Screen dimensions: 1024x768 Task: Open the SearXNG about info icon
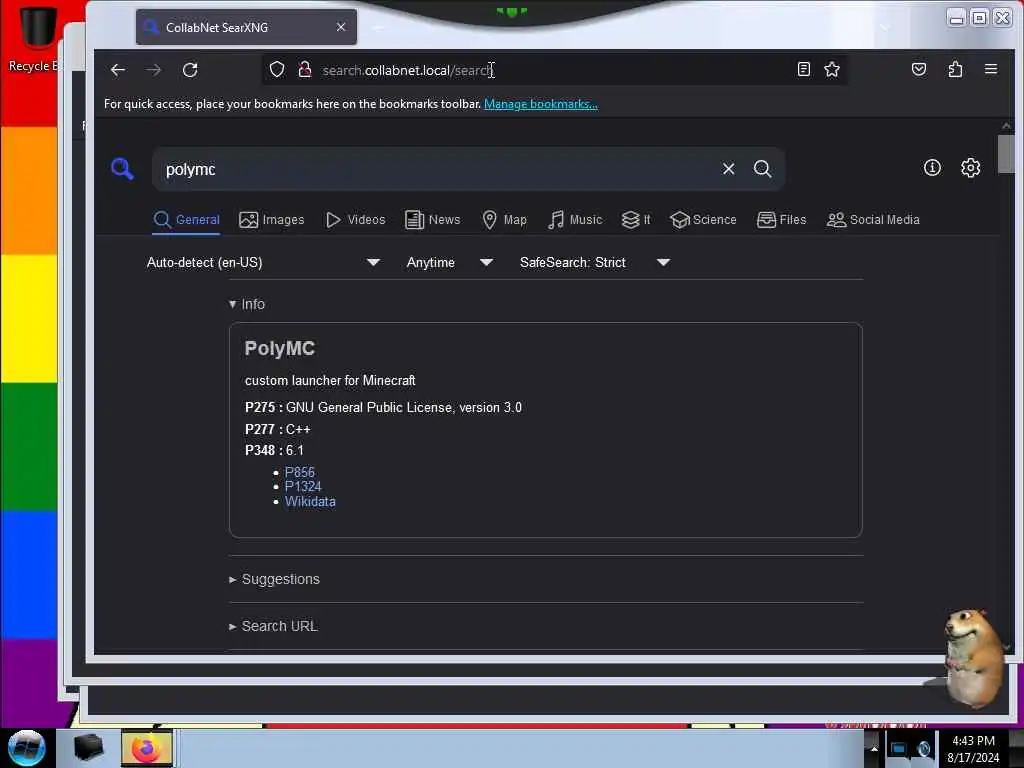click(932, 168)
